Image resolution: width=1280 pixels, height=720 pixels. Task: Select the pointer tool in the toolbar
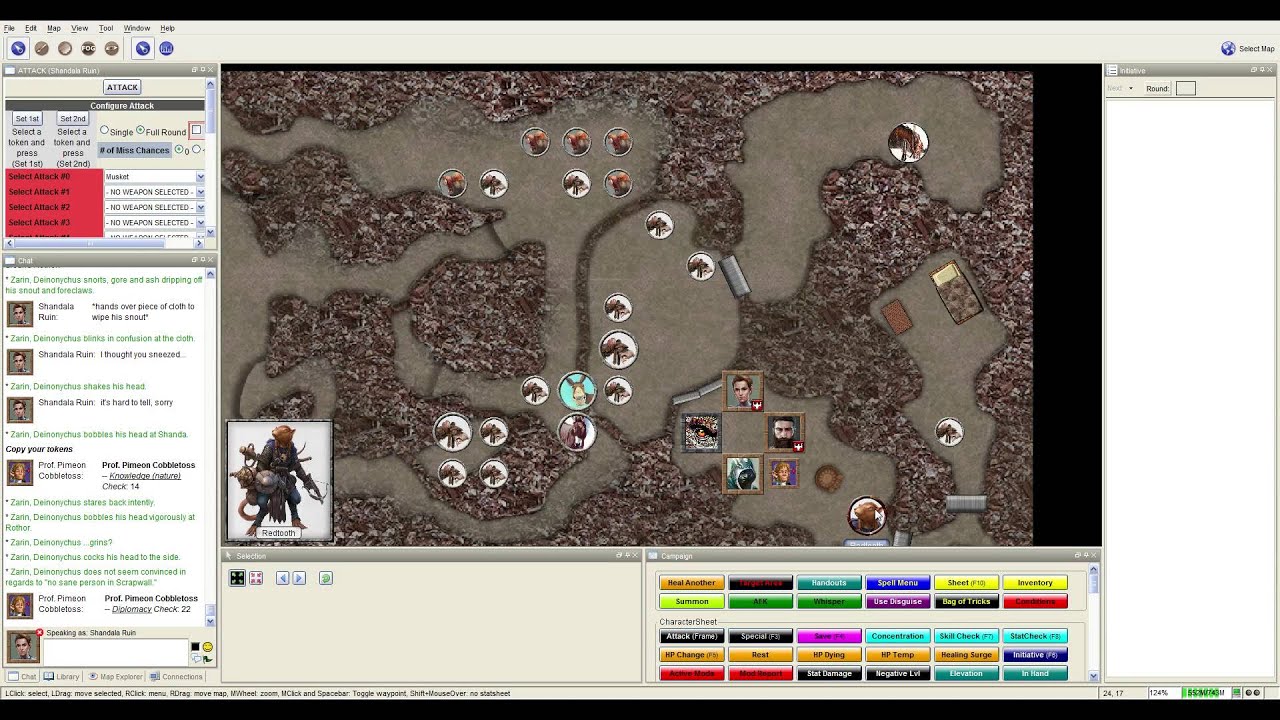pos(18,48)
